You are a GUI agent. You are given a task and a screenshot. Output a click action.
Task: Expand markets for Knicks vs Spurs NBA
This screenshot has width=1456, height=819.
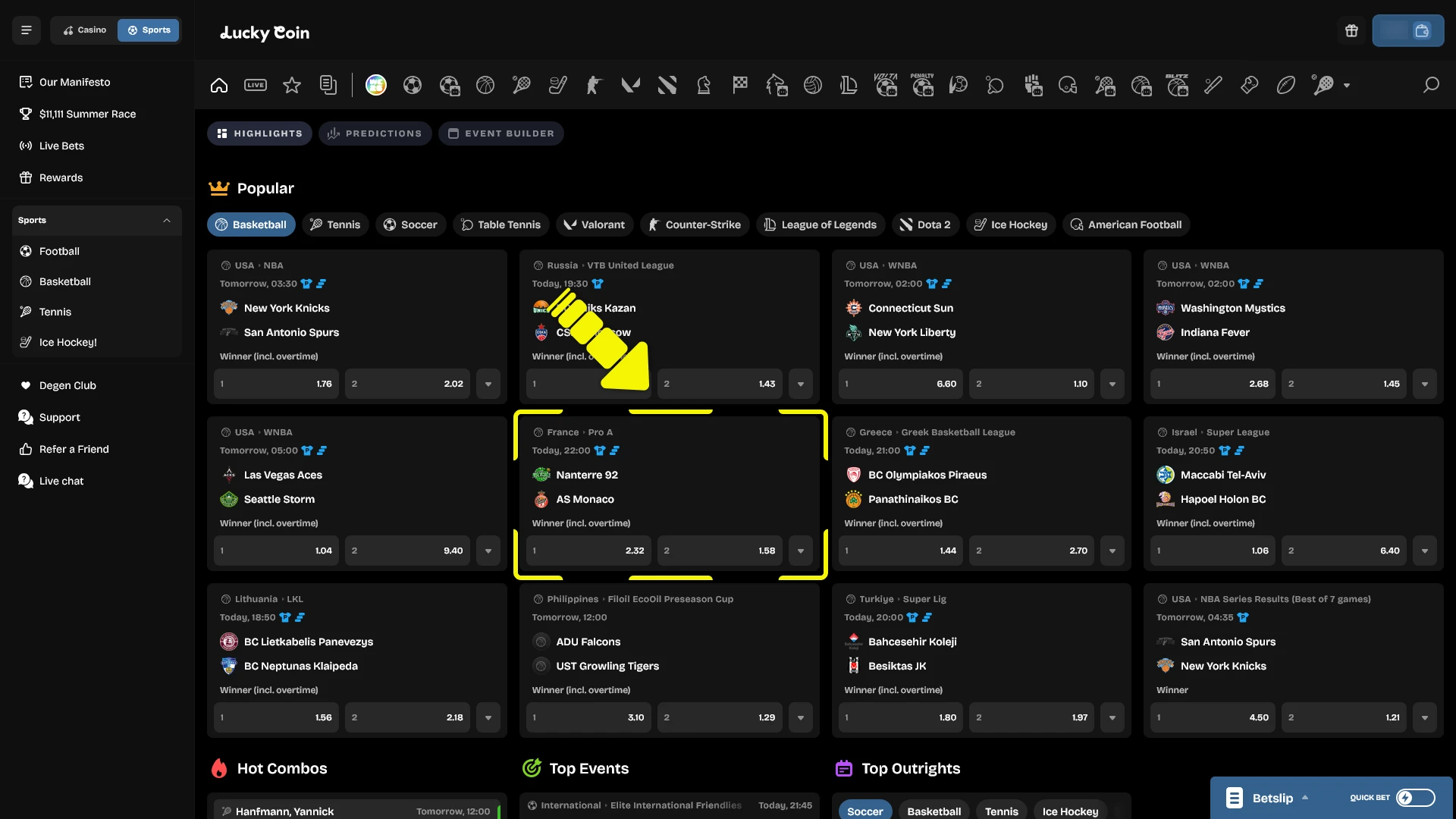pos(488,384)
